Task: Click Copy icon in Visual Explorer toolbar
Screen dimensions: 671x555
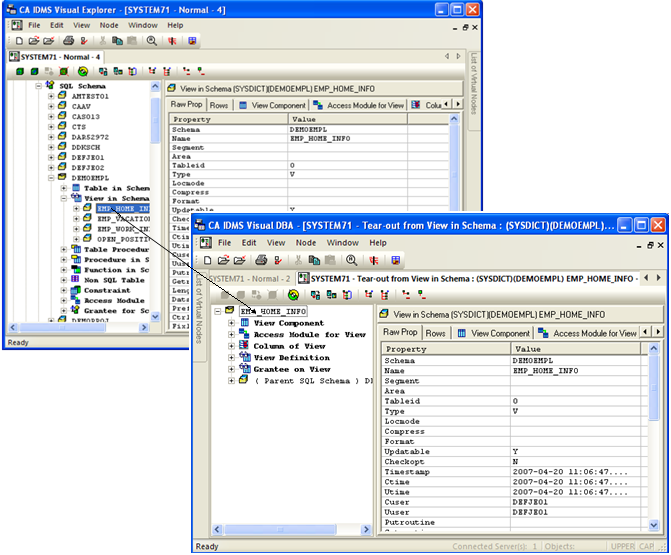Action: click(117, 41)
